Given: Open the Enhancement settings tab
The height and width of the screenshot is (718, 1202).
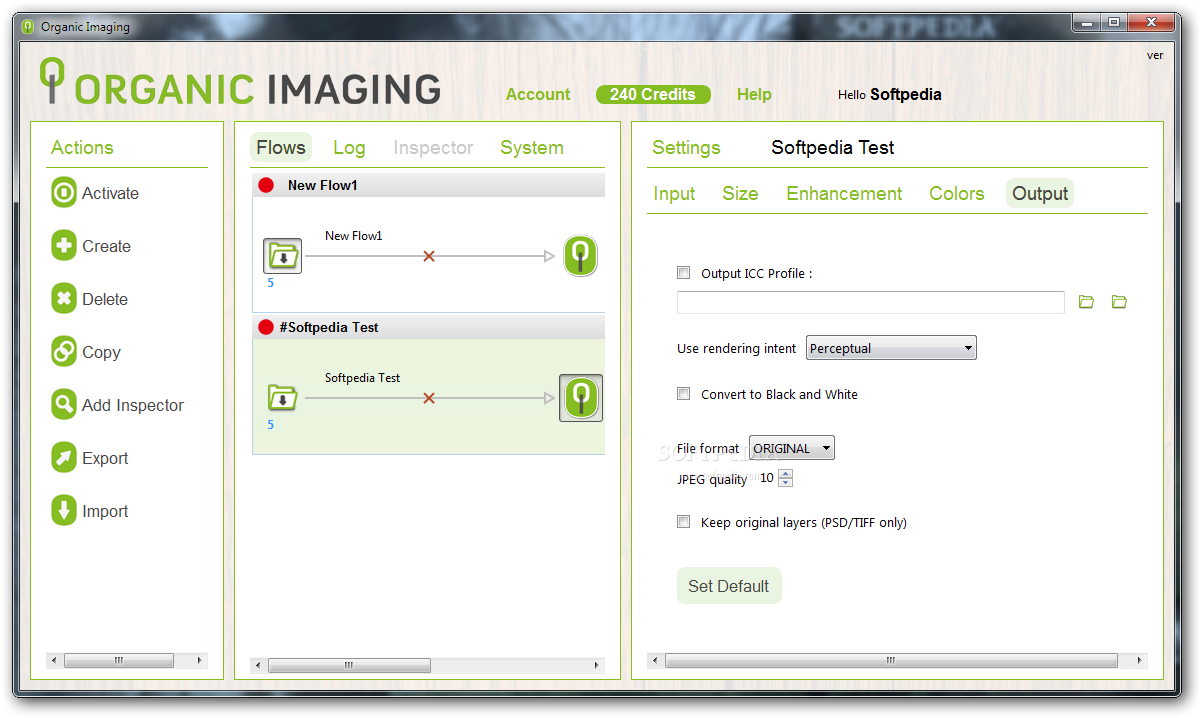Looking at the screenshot, I should (x=844, y=193).
